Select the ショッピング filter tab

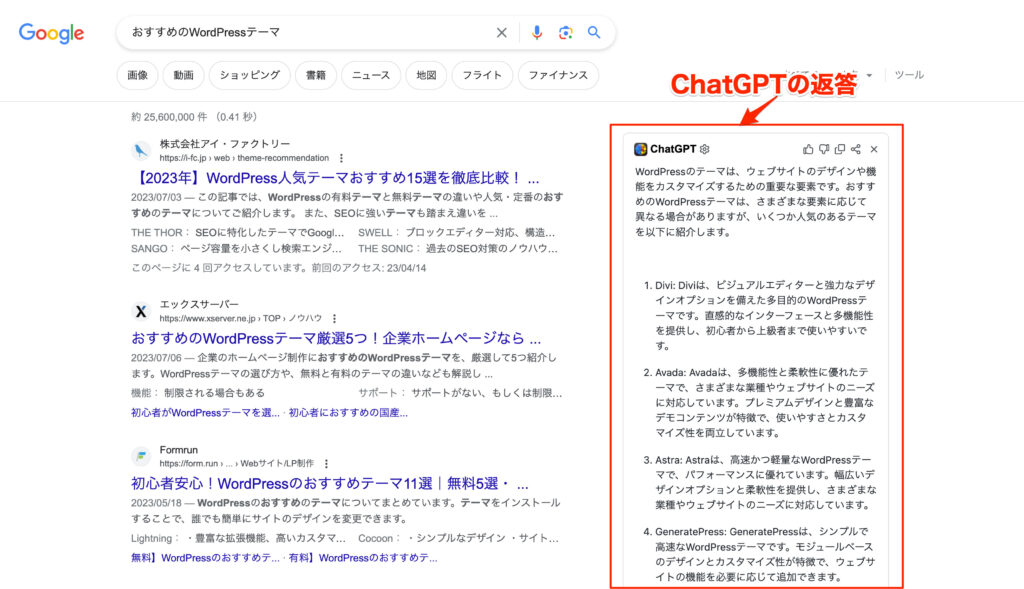point(249,75)
